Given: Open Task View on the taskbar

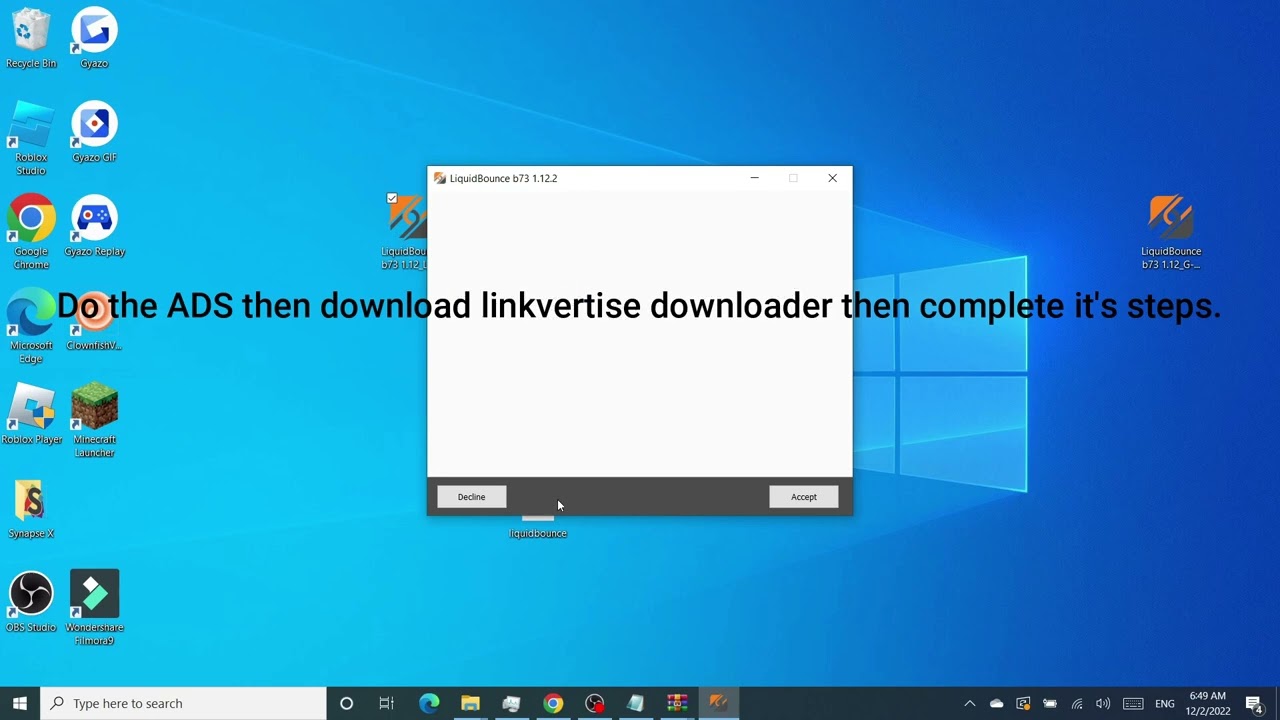Looking at the screenshot, I should pos(387,703).
